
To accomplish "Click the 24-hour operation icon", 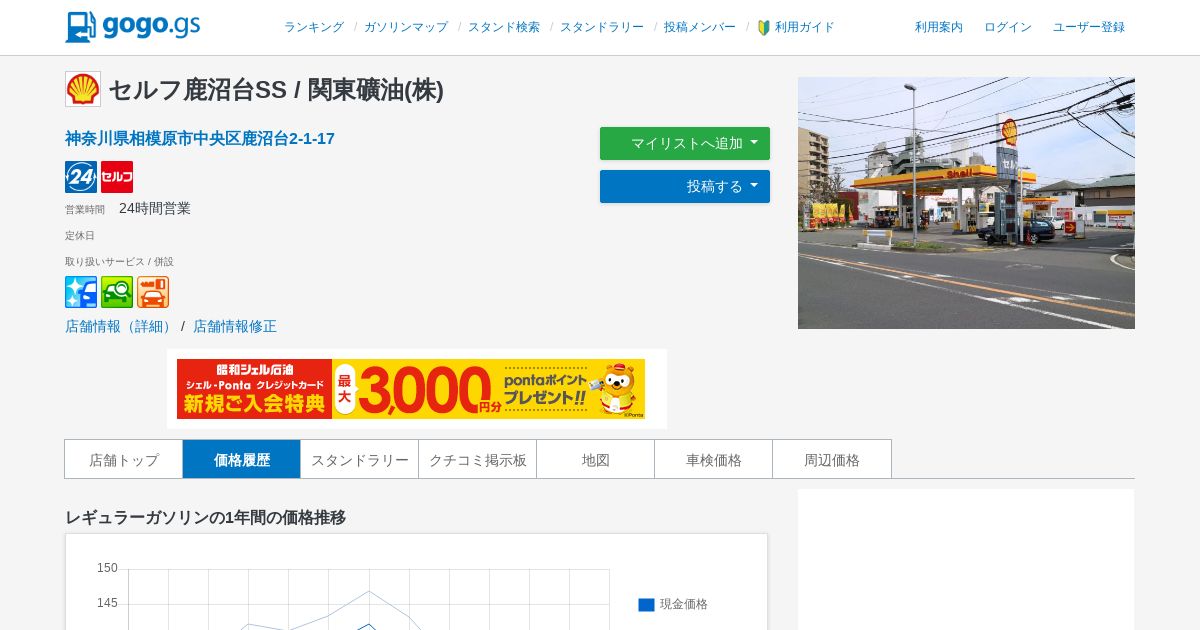I will tap(81, 177).
